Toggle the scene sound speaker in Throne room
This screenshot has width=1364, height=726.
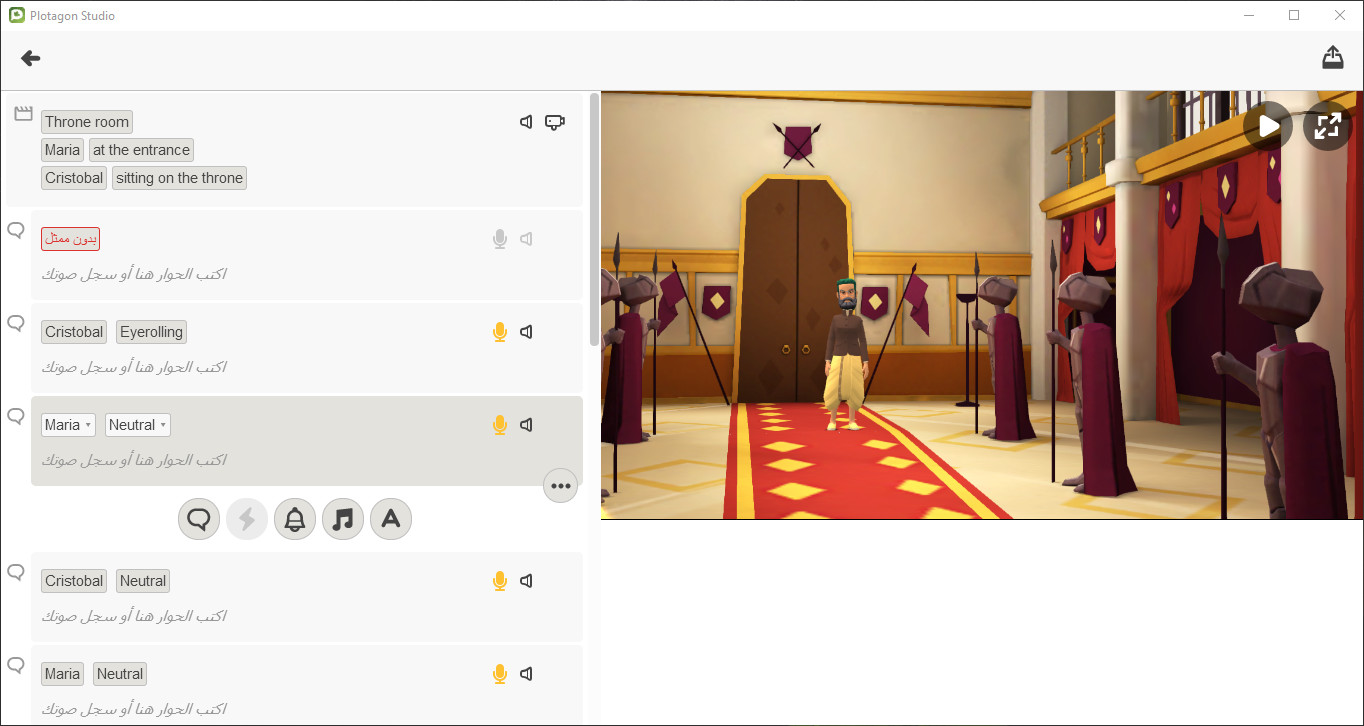click(x=526, y=122)
